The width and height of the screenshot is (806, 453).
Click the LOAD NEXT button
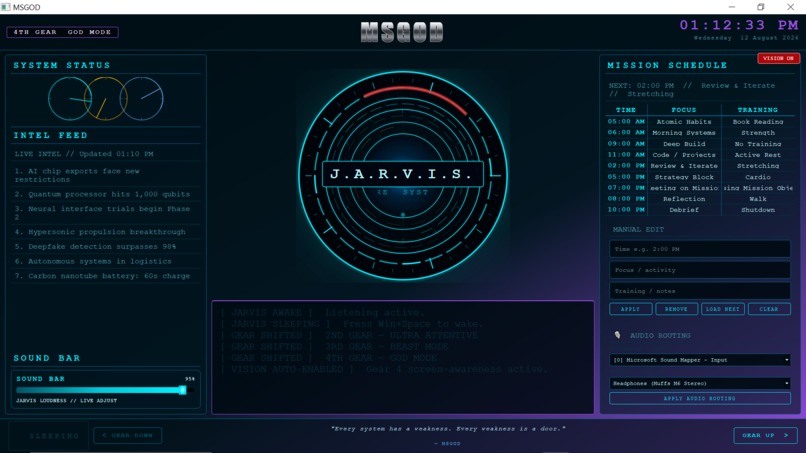point(723,309)
